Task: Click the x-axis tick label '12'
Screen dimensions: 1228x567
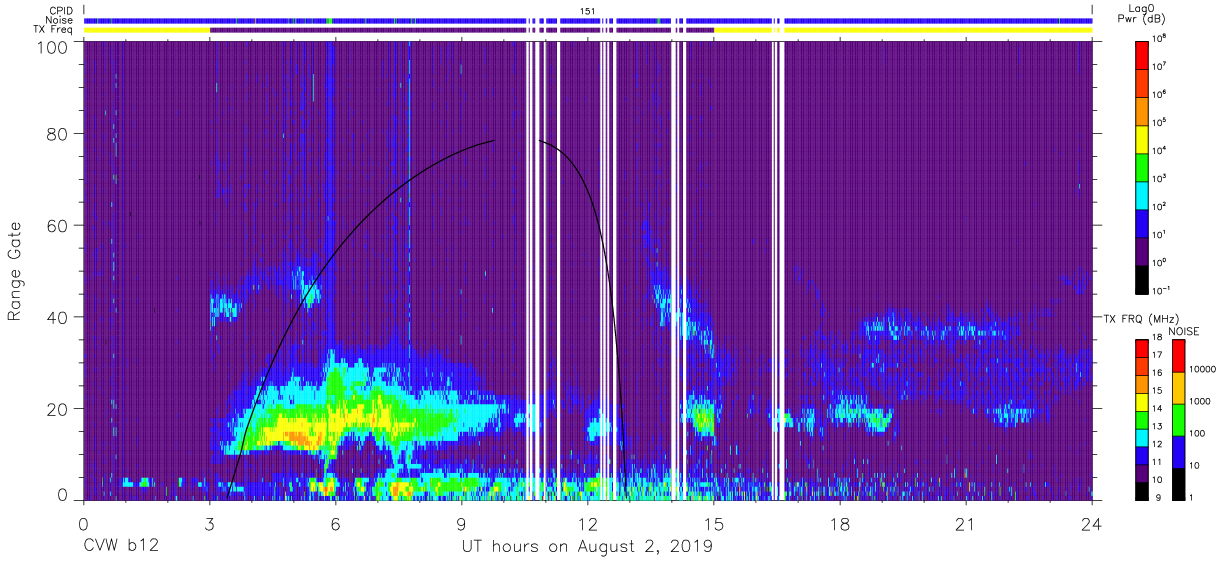Action: tap(588, 524)
